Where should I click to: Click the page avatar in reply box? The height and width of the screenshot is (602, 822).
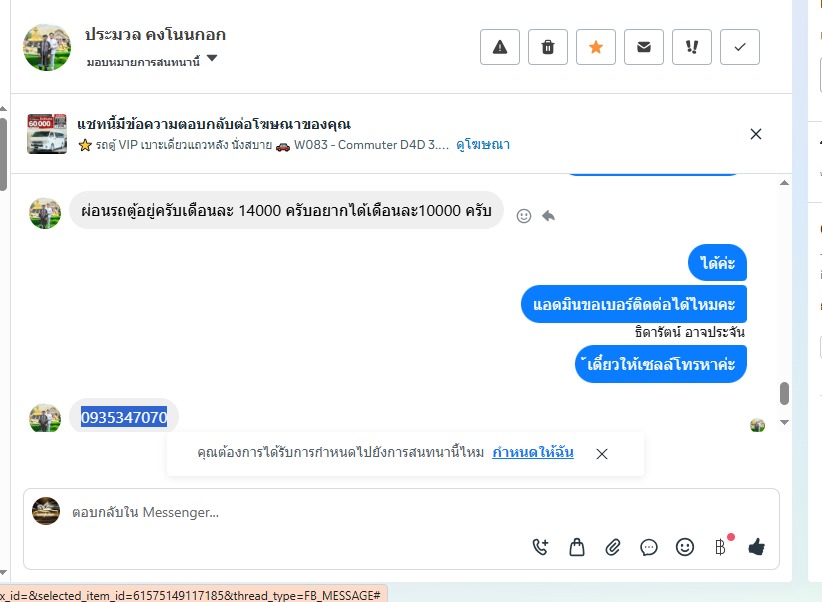pos(46,511)
